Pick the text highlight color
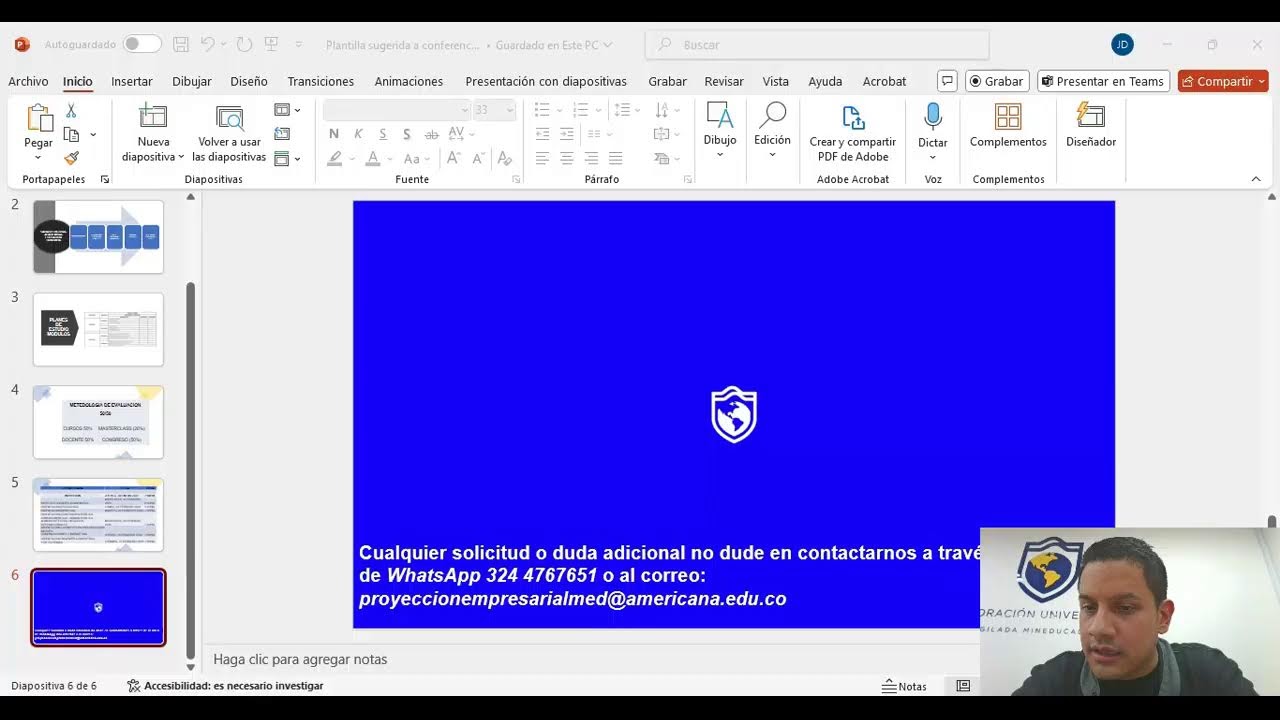 (335, 158)
